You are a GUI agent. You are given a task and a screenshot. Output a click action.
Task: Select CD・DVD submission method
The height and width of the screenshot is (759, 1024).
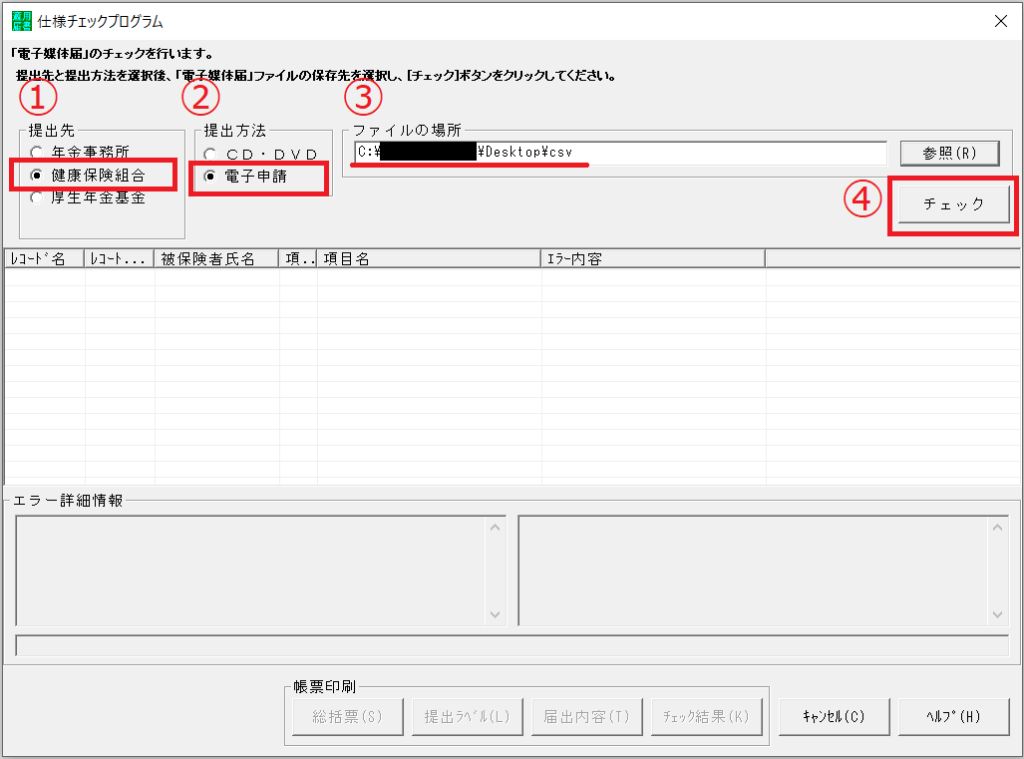pyautogui.click(x=210, y=154)
